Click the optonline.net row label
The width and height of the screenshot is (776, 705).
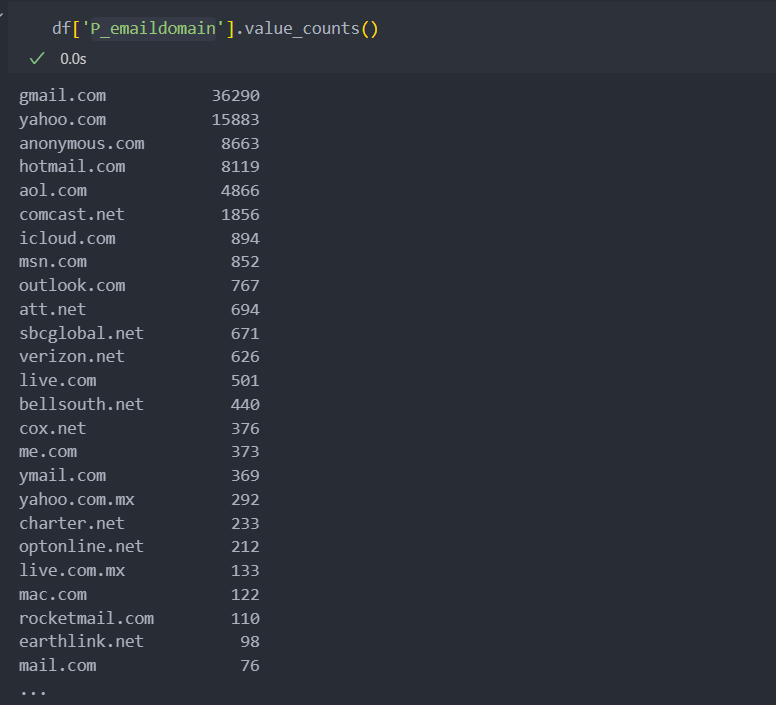click(x=81, y=547)
